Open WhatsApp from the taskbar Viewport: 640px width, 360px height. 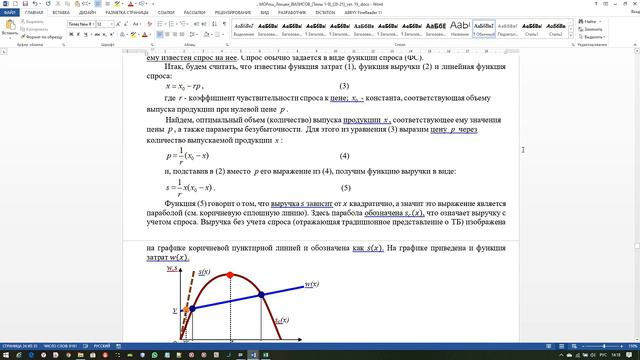pyautogui.click(x=155, y=355)
